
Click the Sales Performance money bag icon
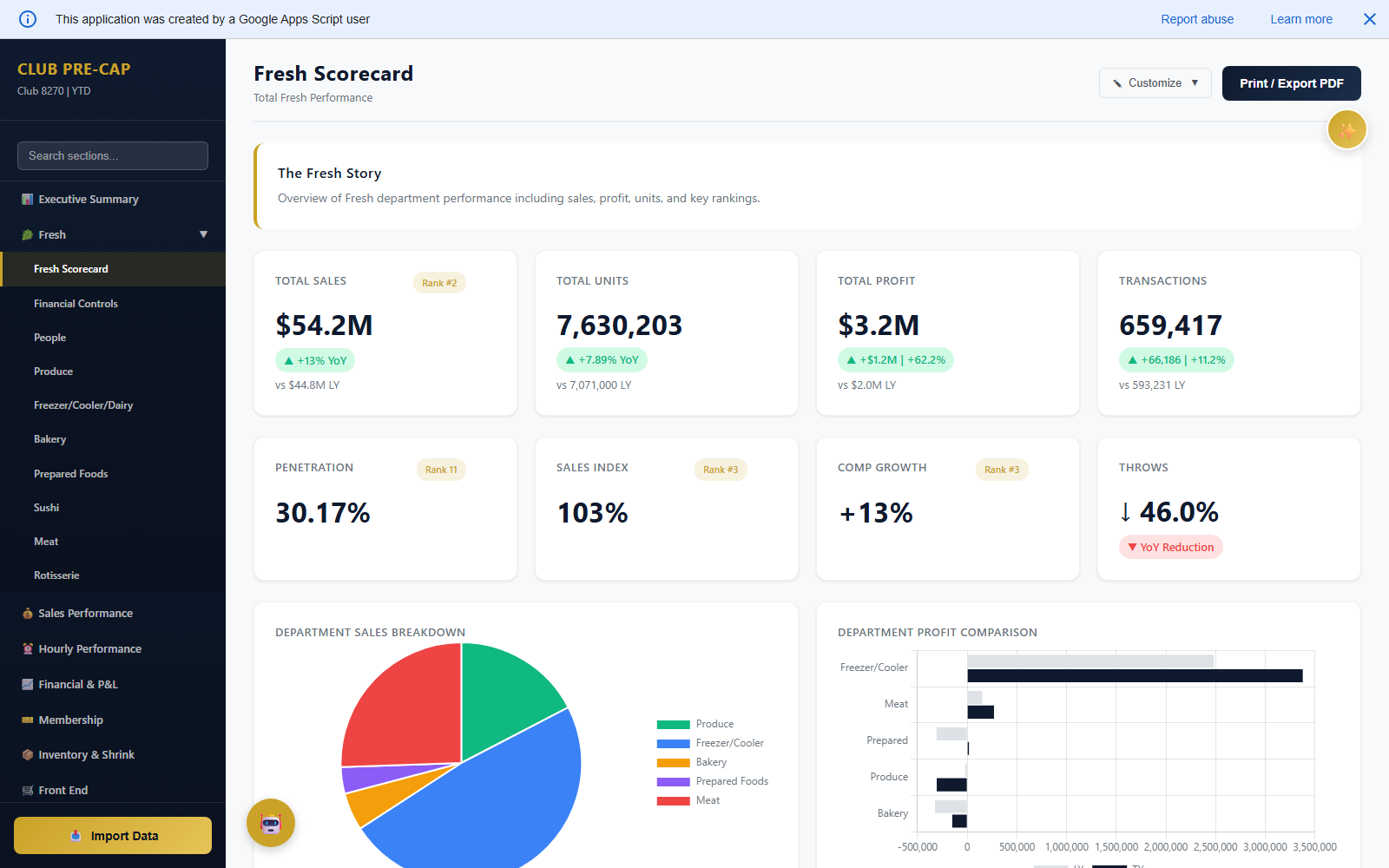click(27, 614)
